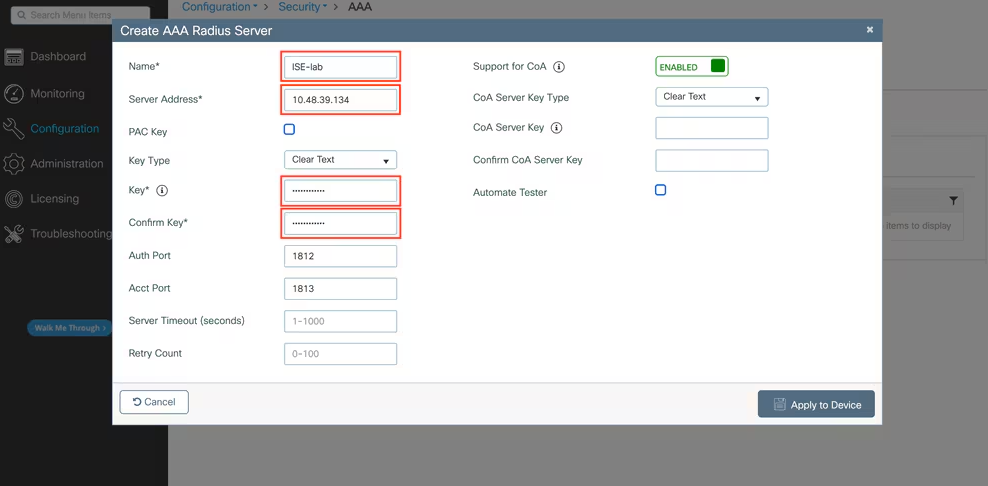Click the Configuration wrench icon
The image size is (988, 486).
[x=14, y=129]
